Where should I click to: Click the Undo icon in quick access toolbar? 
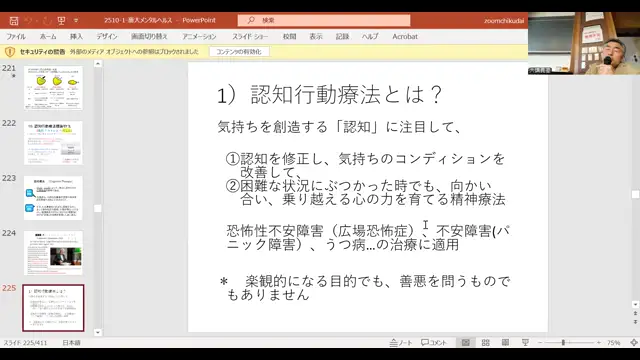point(28,20)
